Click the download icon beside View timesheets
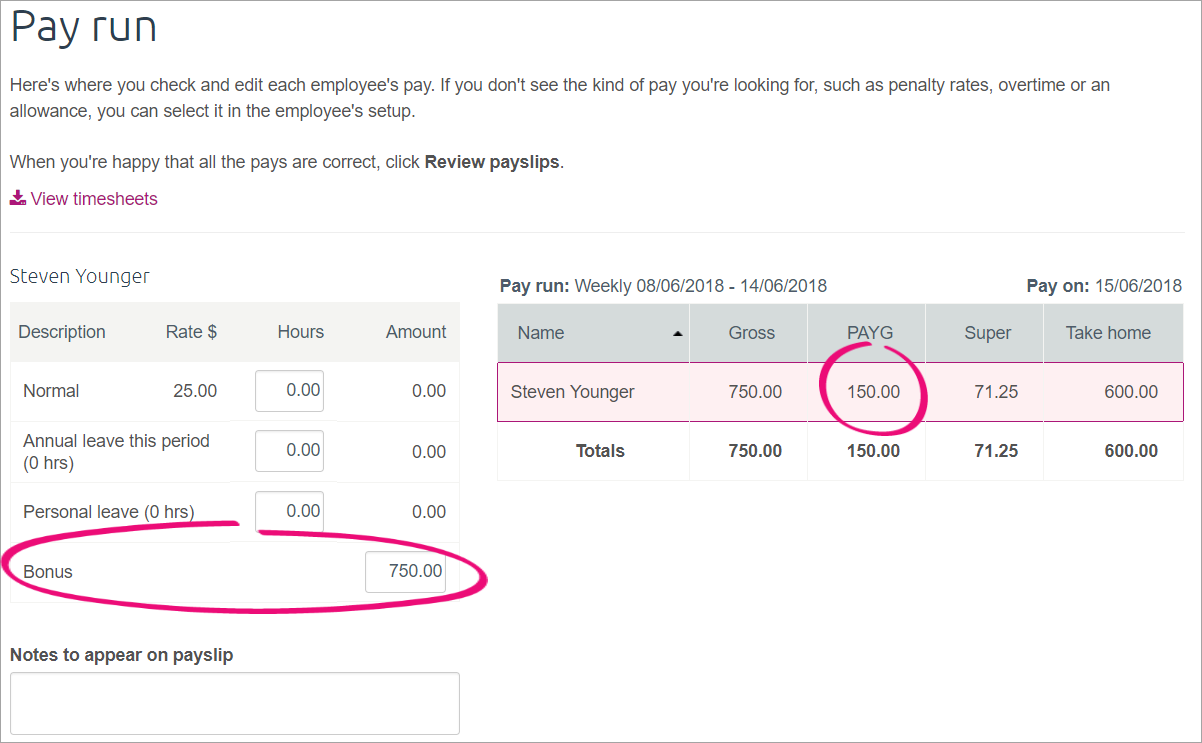Screen dimensions: 1202x743 (x=18, y=198)
